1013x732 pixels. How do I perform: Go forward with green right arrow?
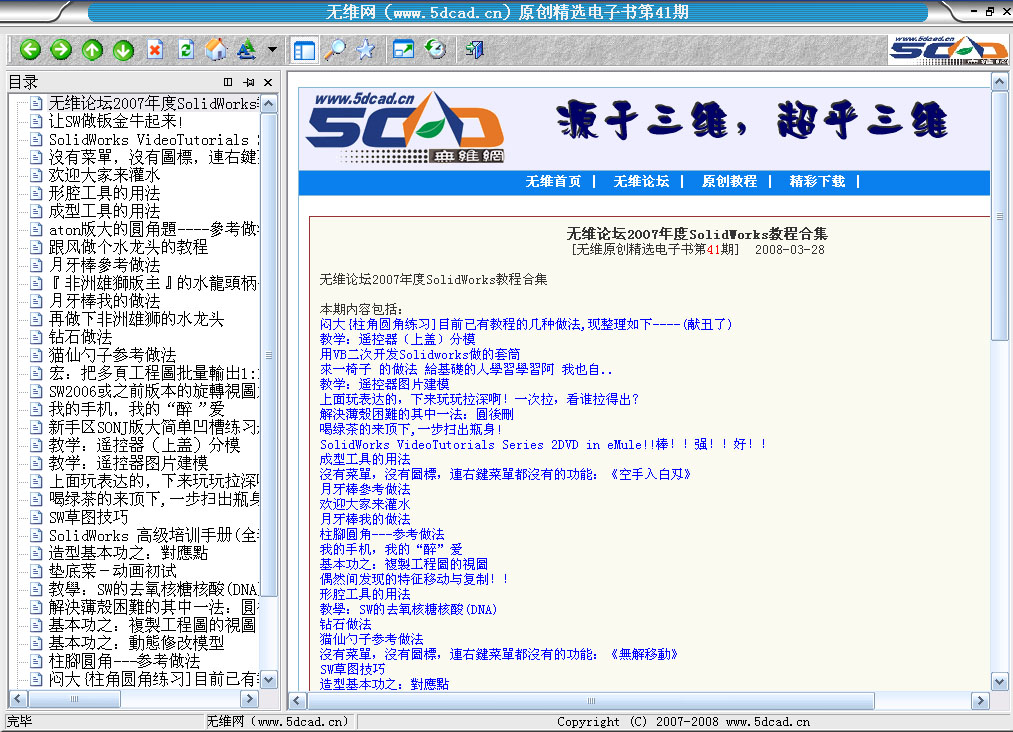click(61, 50)
